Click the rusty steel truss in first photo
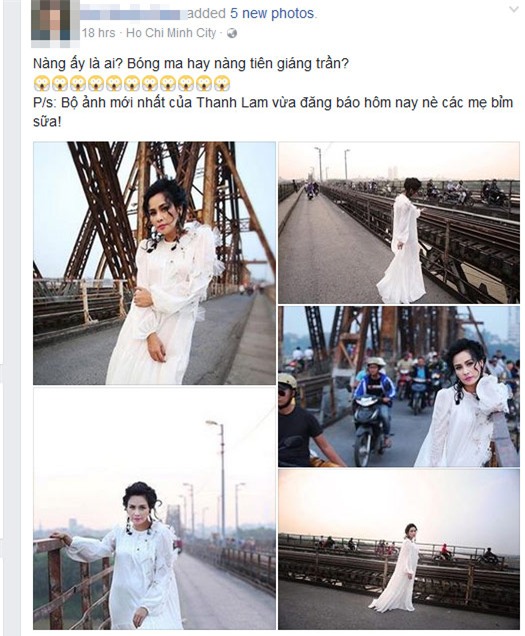This screenshot has height=636, width=525. (101, 211)
